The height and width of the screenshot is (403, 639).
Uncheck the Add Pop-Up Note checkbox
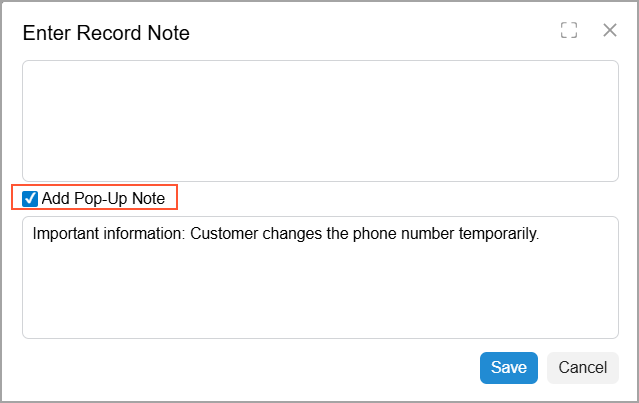point(30,198)
